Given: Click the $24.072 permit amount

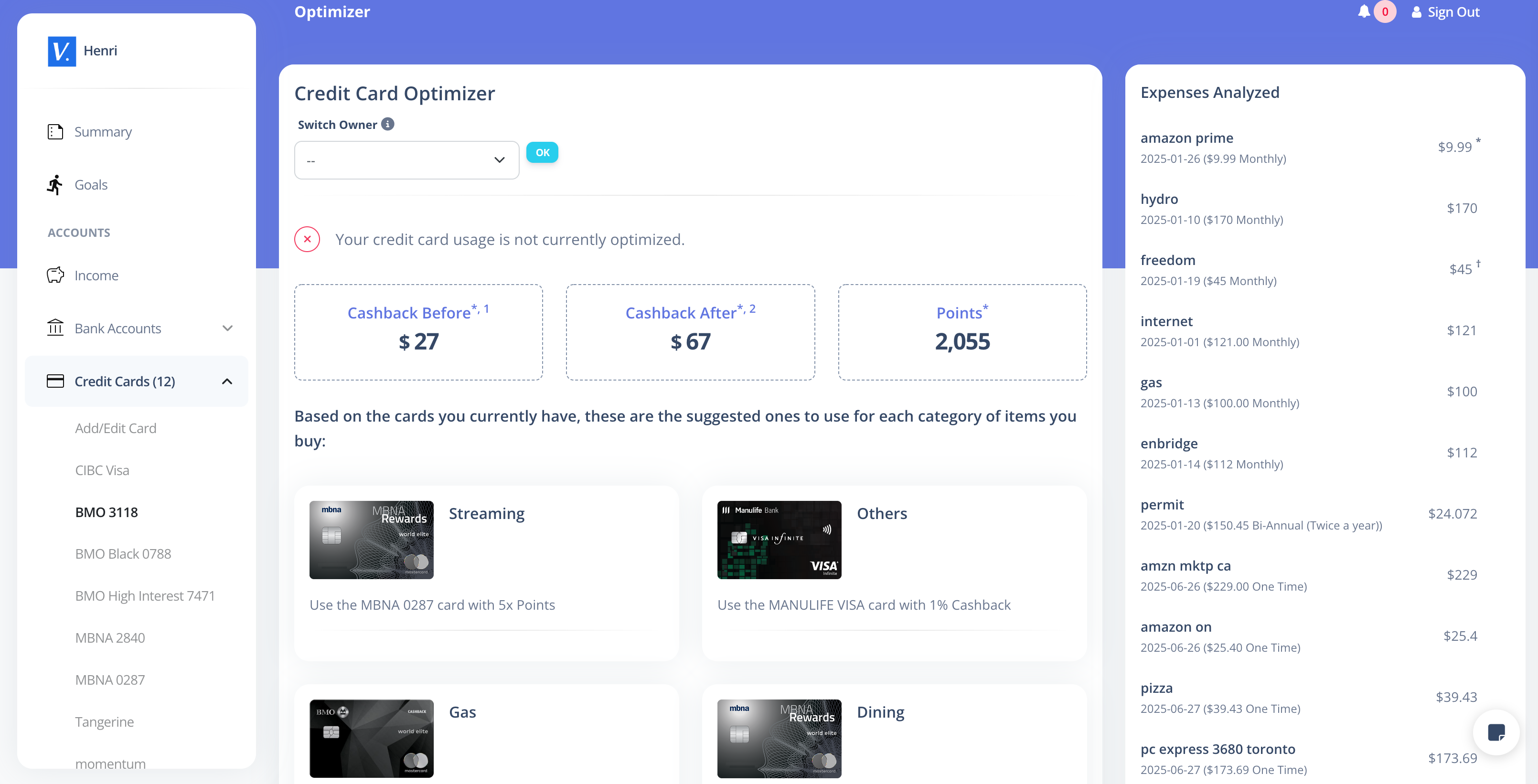Looking at the screenshot, I should coord(1452,514).
